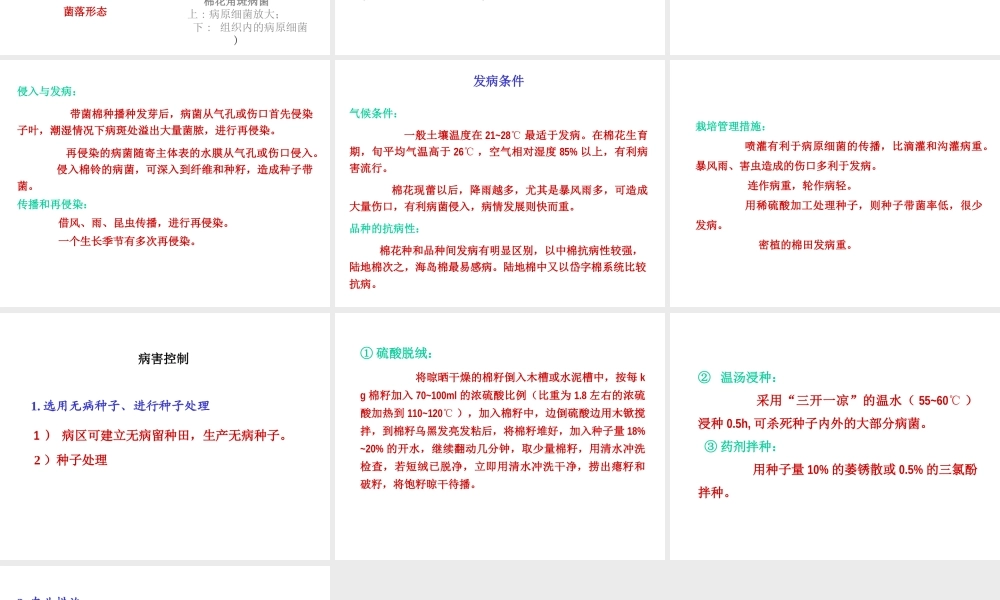
Task: Click the partially visible bottom-left slide
Action: [165, 585]
